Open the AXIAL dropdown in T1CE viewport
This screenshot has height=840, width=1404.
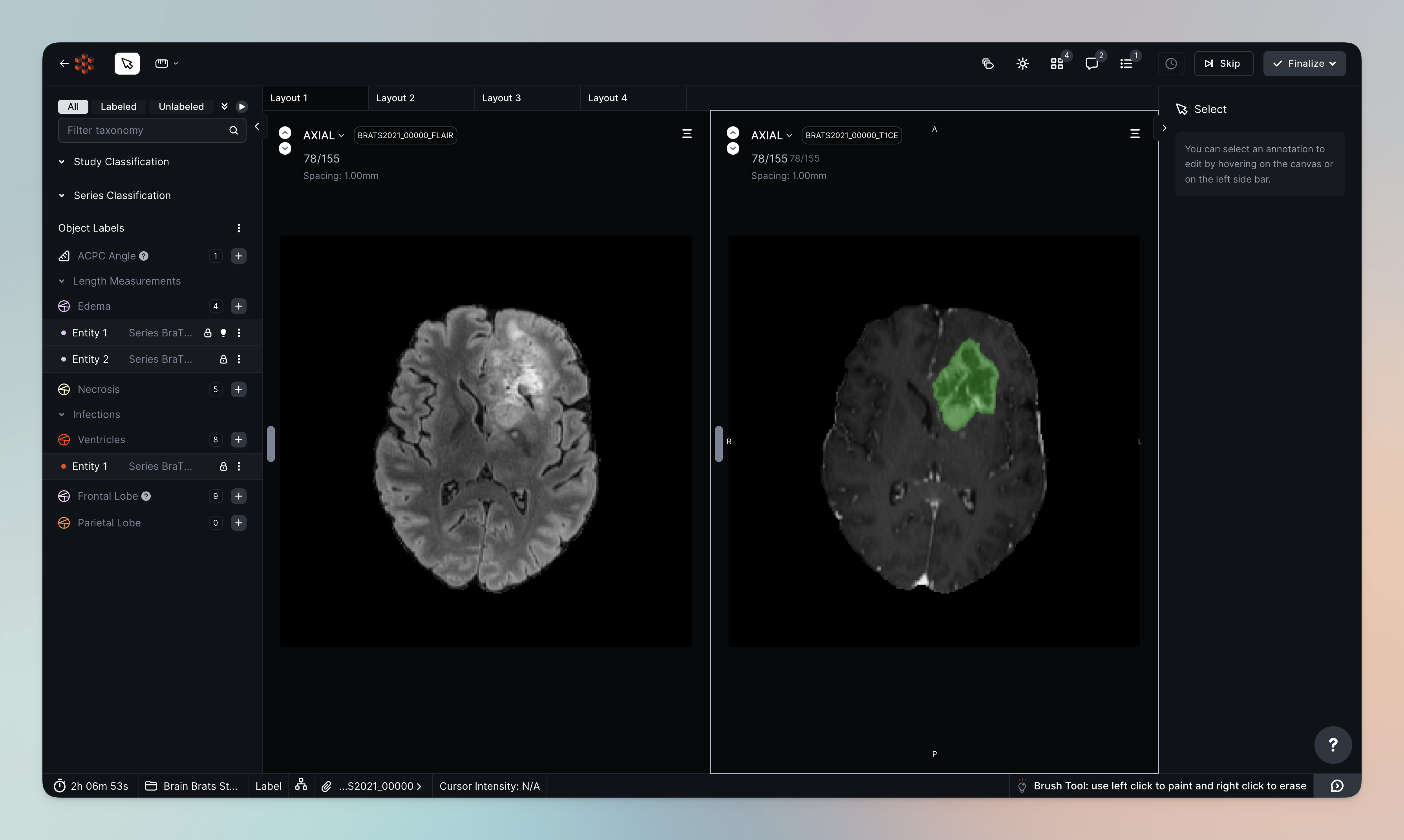(771, 135)
